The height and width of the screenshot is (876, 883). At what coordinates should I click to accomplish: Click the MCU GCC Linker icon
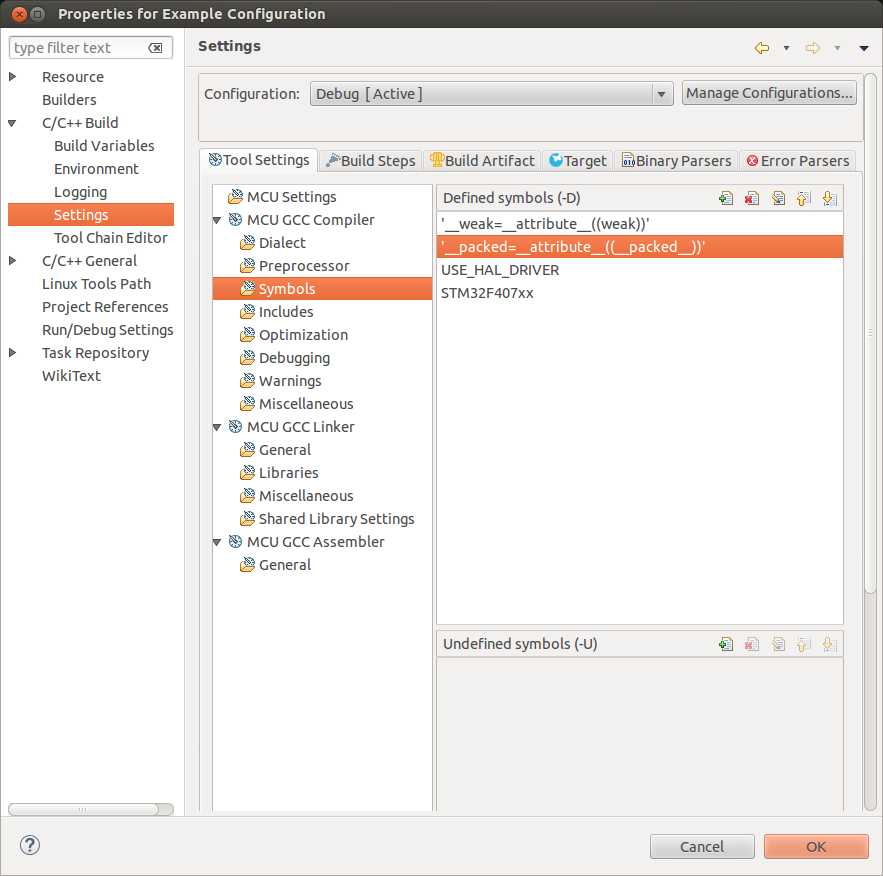[235, 427]
